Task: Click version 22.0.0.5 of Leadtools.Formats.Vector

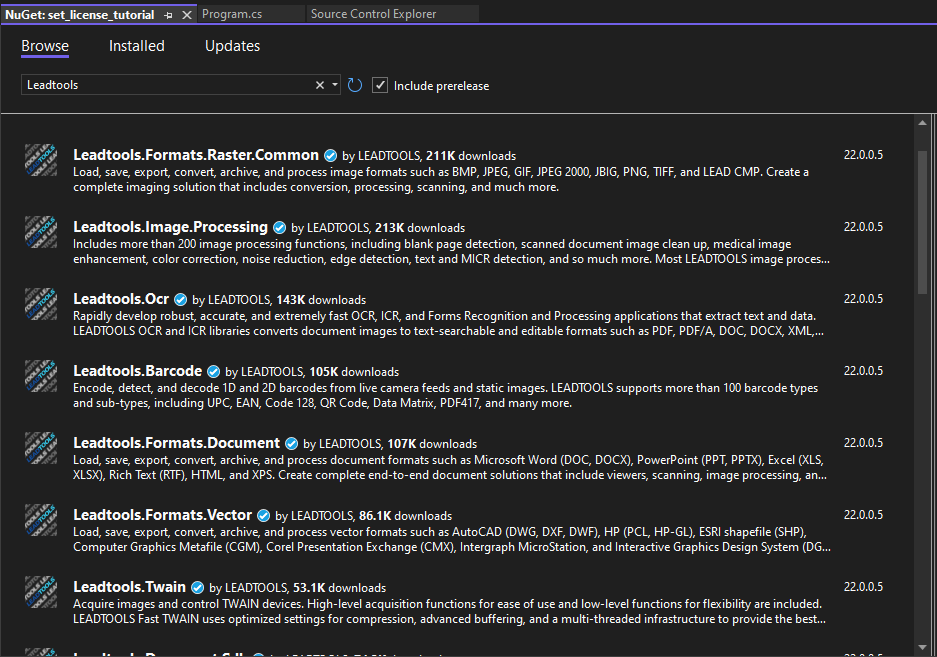Action: 863,515
